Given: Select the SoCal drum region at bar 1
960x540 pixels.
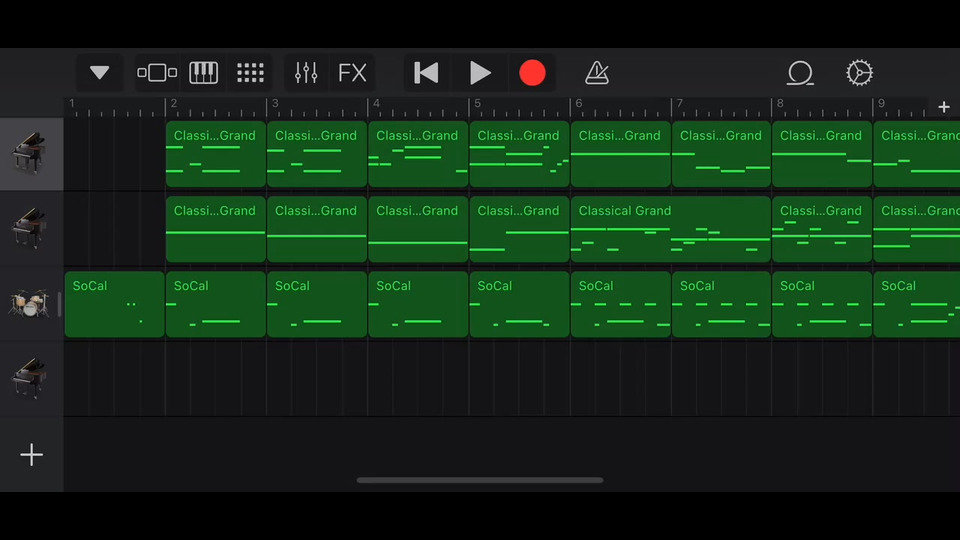Looking at the screenshot, I should point(114,304).
